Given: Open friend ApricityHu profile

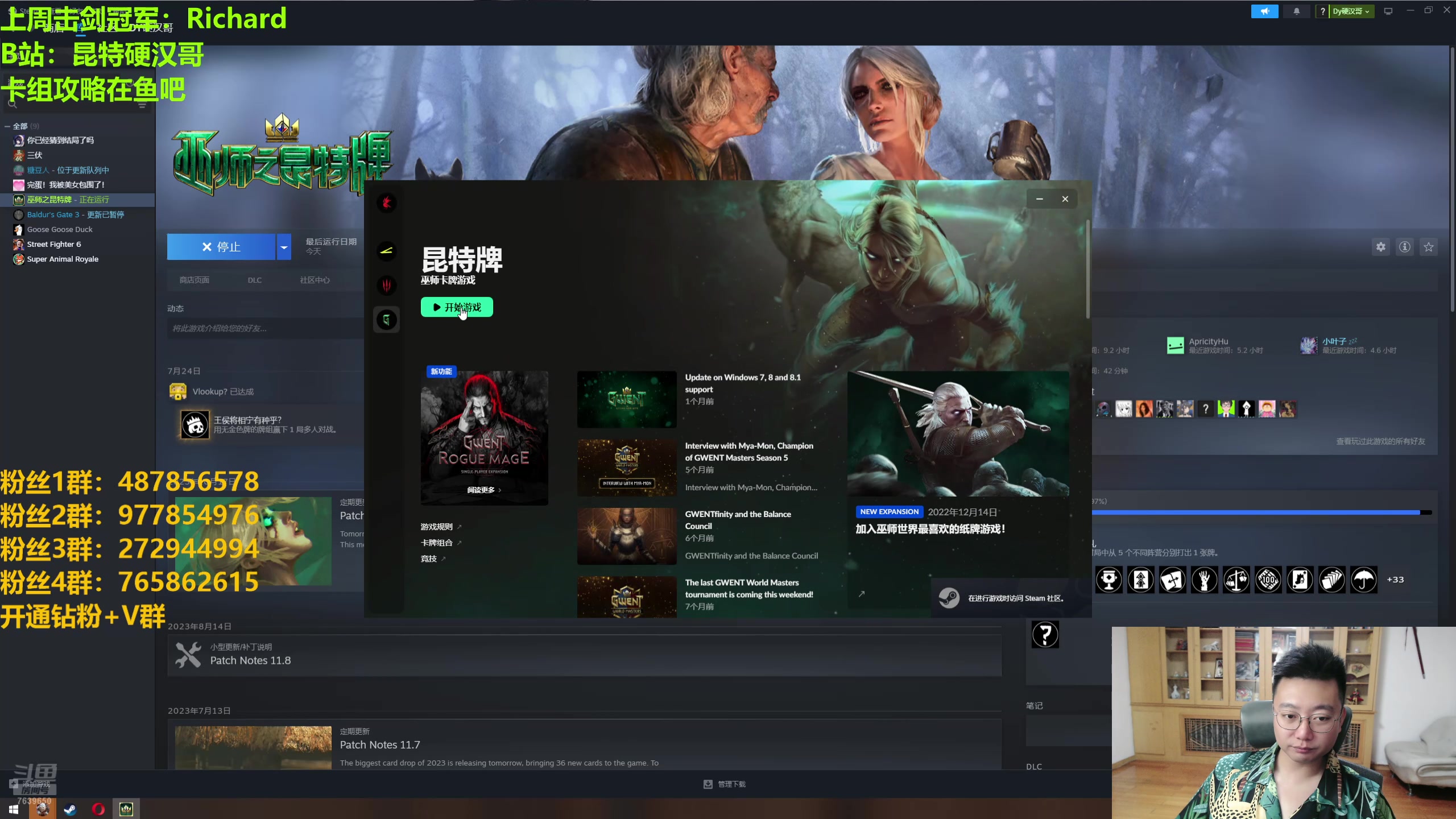Looking at the screenshot, I should tap(1215, 345).
